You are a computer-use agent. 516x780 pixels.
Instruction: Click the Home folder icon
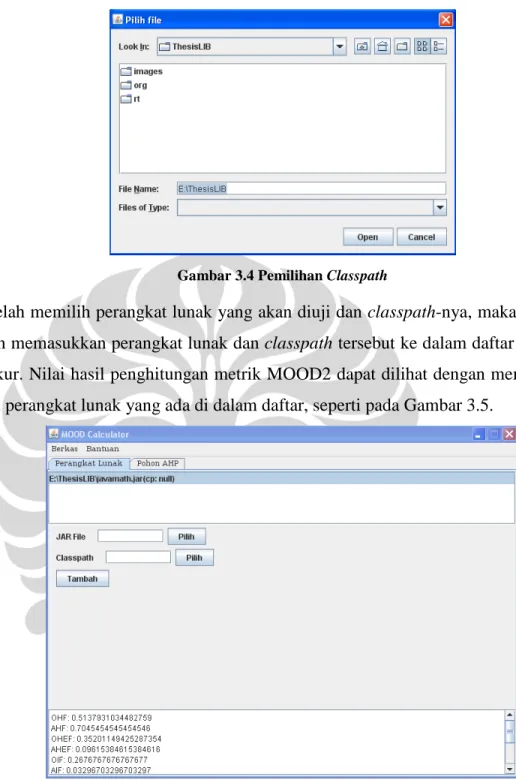click(x=382, y=46)
